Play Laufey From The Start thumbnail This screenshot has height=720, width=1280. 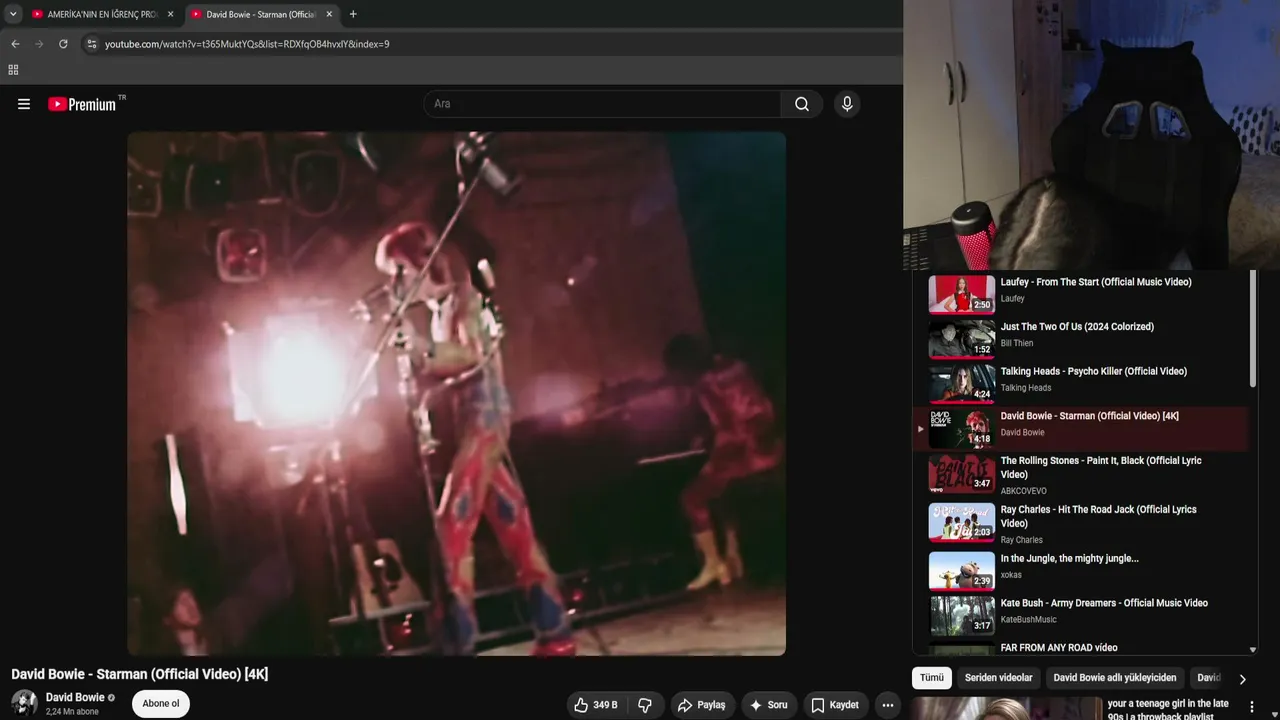pos(962,295)
